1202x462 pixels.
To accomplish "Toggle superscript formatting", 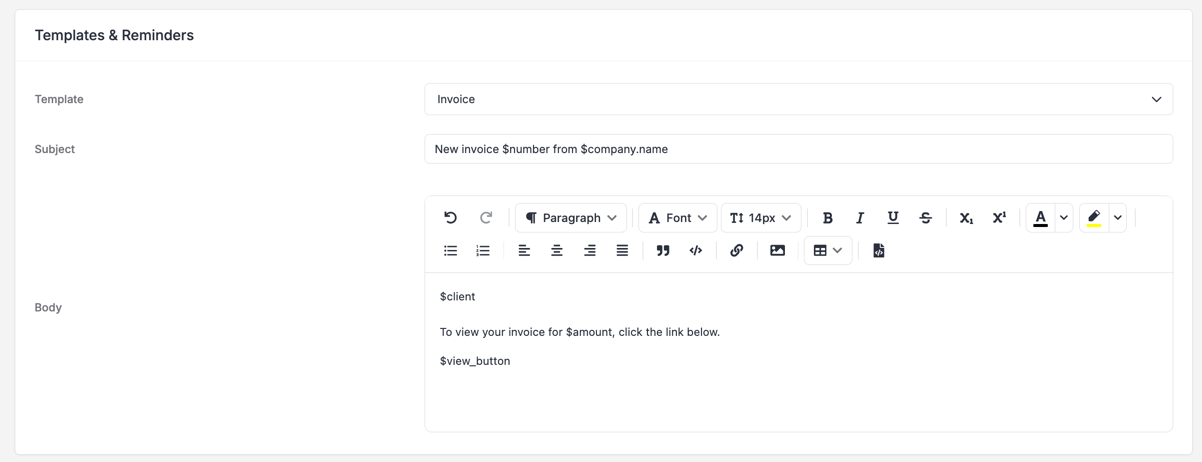I will (x=999, y=218).
